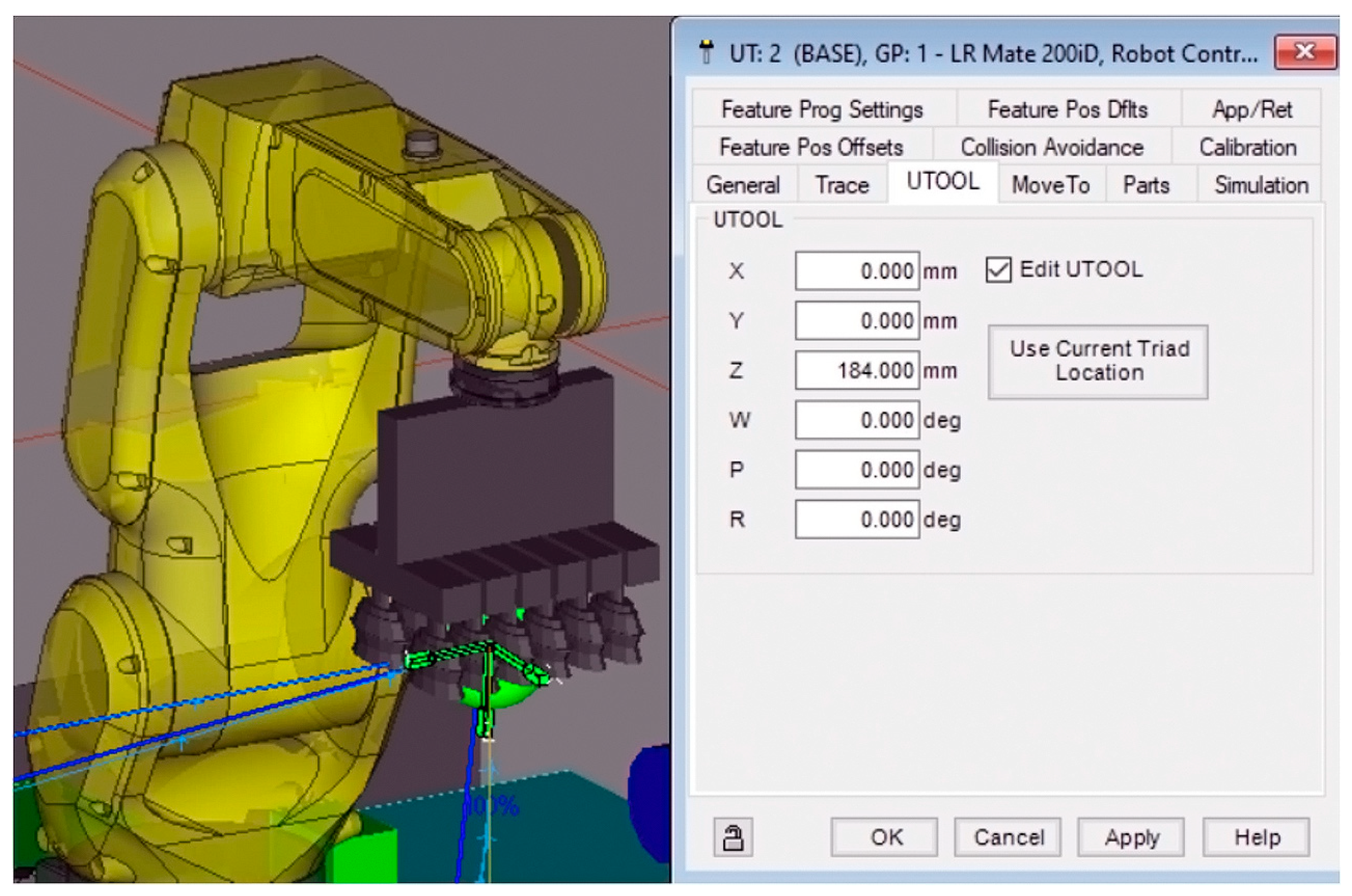The height and width of the screenshot is (896, 1352).
Task: Open the Calibration tab
Action: tap(1247, 148)
